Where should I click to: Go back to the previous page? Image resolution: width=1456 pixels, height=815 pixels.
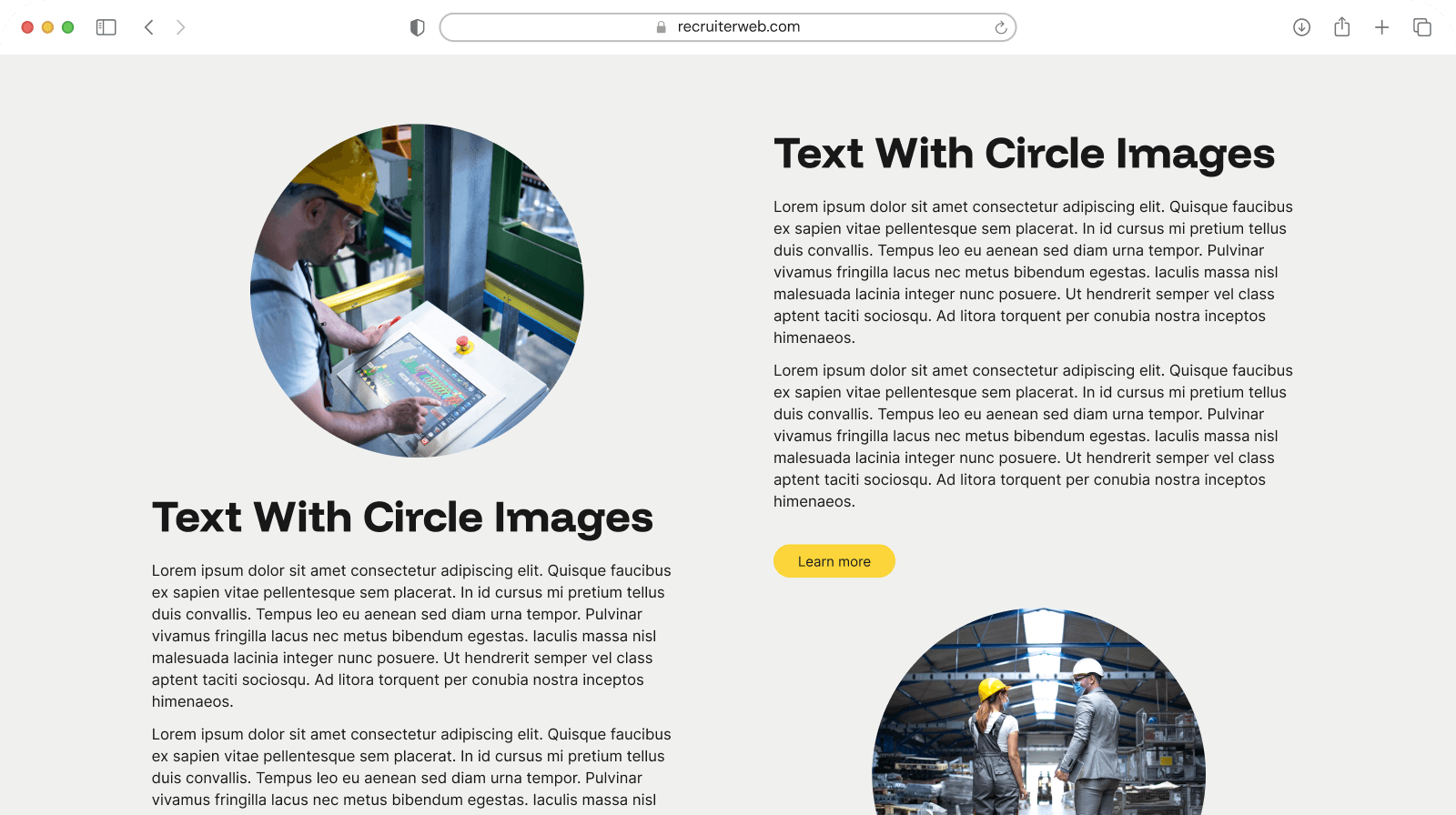[x=149, y=27]
